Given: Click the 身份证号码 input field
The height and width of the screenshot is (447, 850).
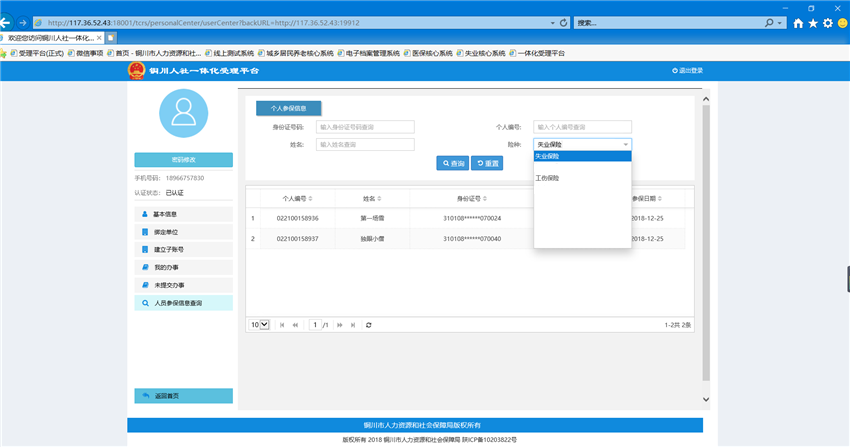Looking at the screenshot, I should point(365,127).
